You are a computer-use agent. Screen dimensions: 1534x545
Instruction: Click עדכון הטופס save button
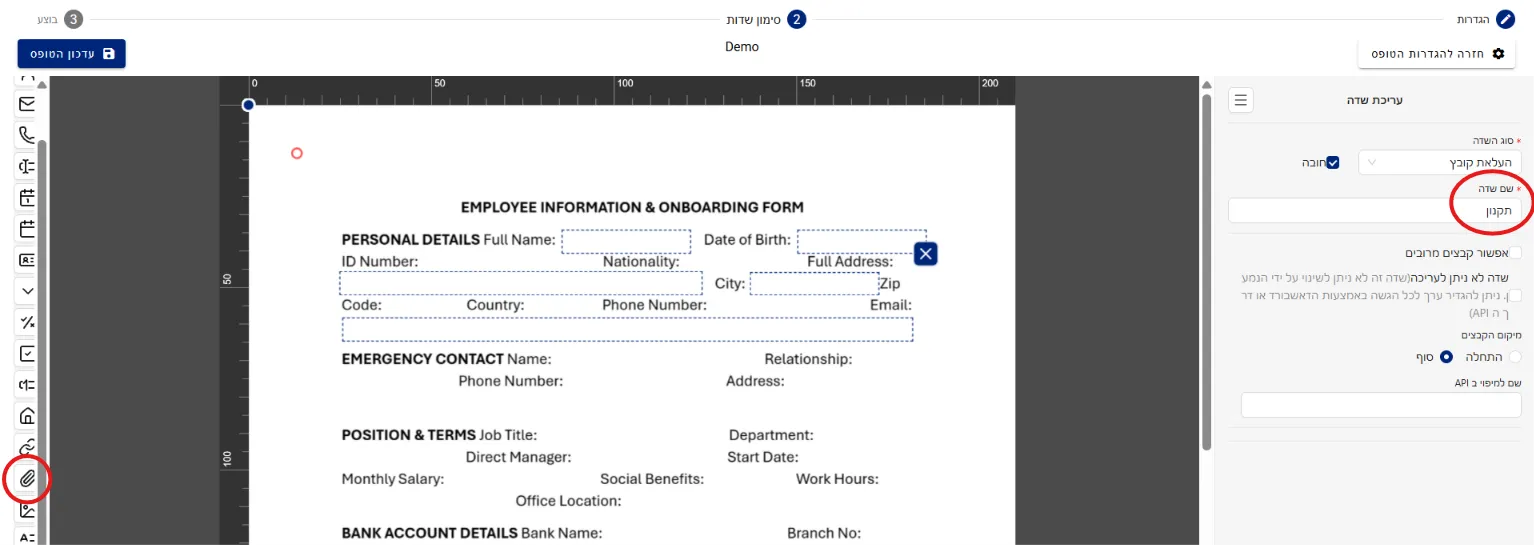71,54
